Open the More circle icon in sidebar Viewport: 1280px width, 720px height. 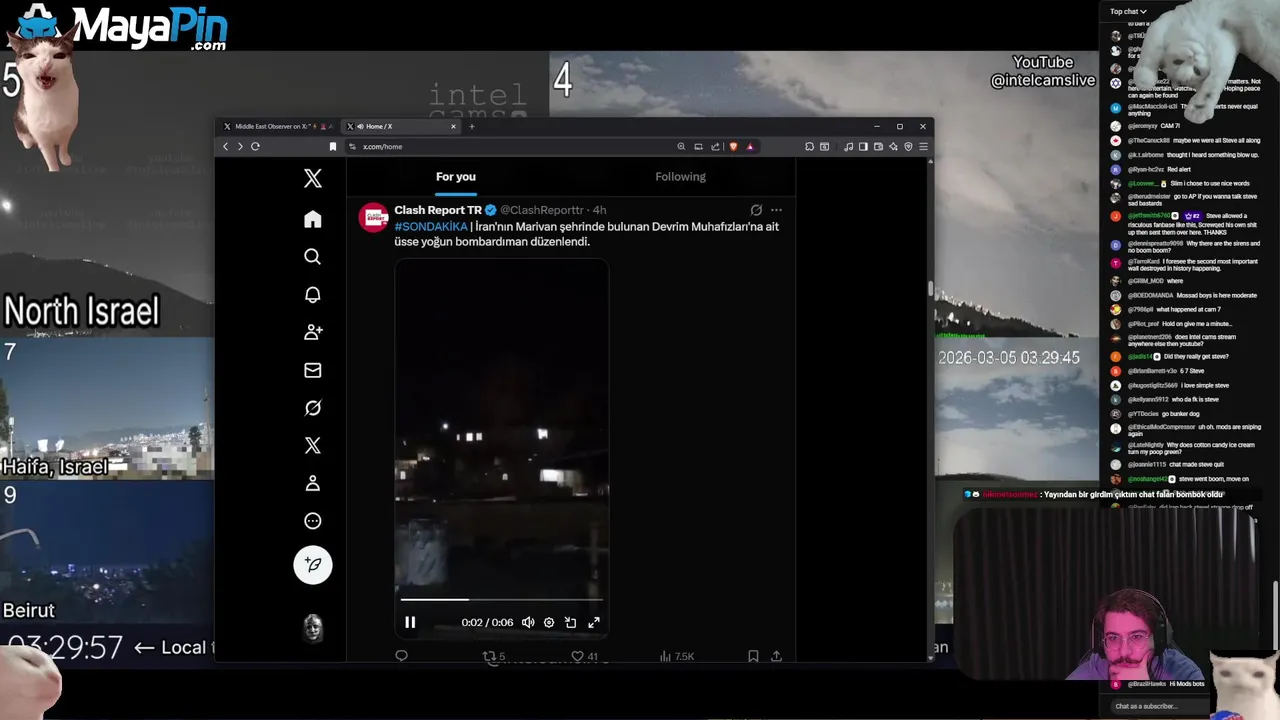pyautogui.click(x=313, y=521)
